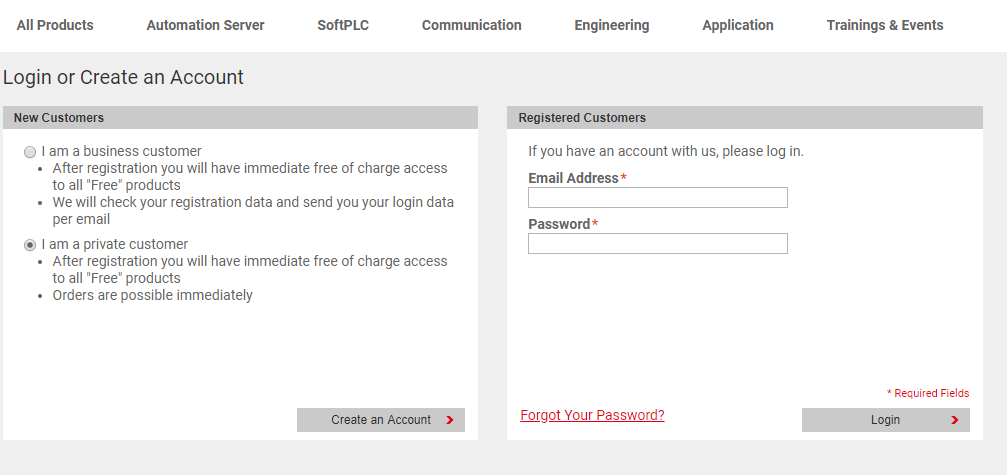Focus the Password input field
This screenshot has height=475, width=1007.
(658, 243)
